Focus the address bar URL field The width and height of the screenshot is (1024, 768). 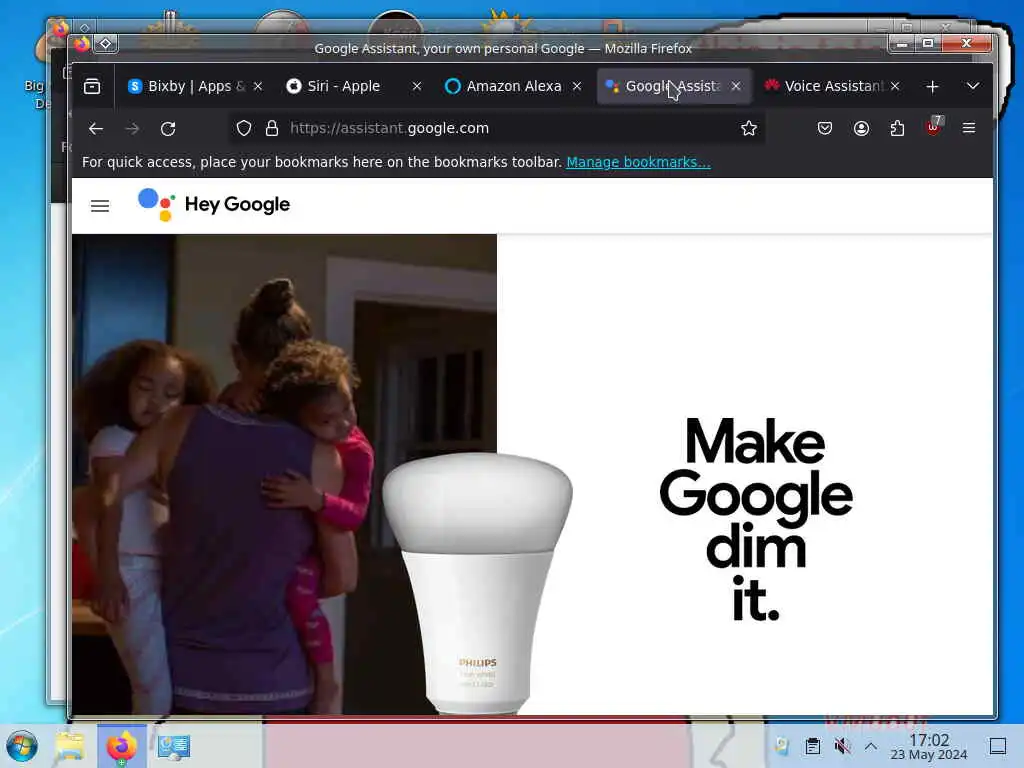tap(496, 129)
